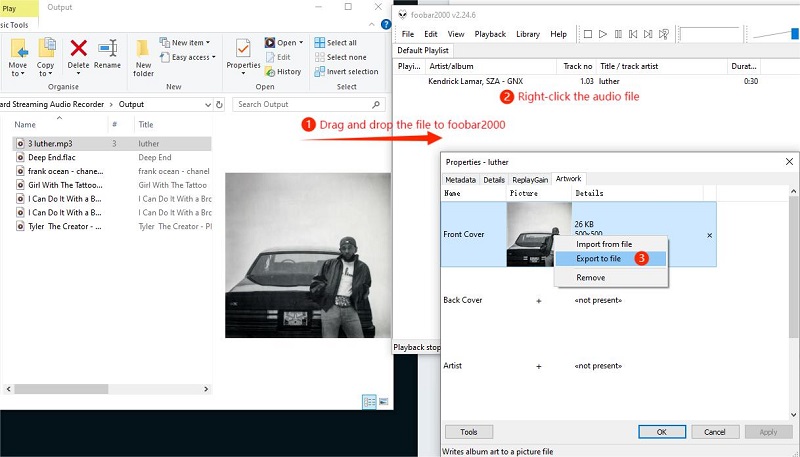Click the History item in Open group

tap(283, 72)
